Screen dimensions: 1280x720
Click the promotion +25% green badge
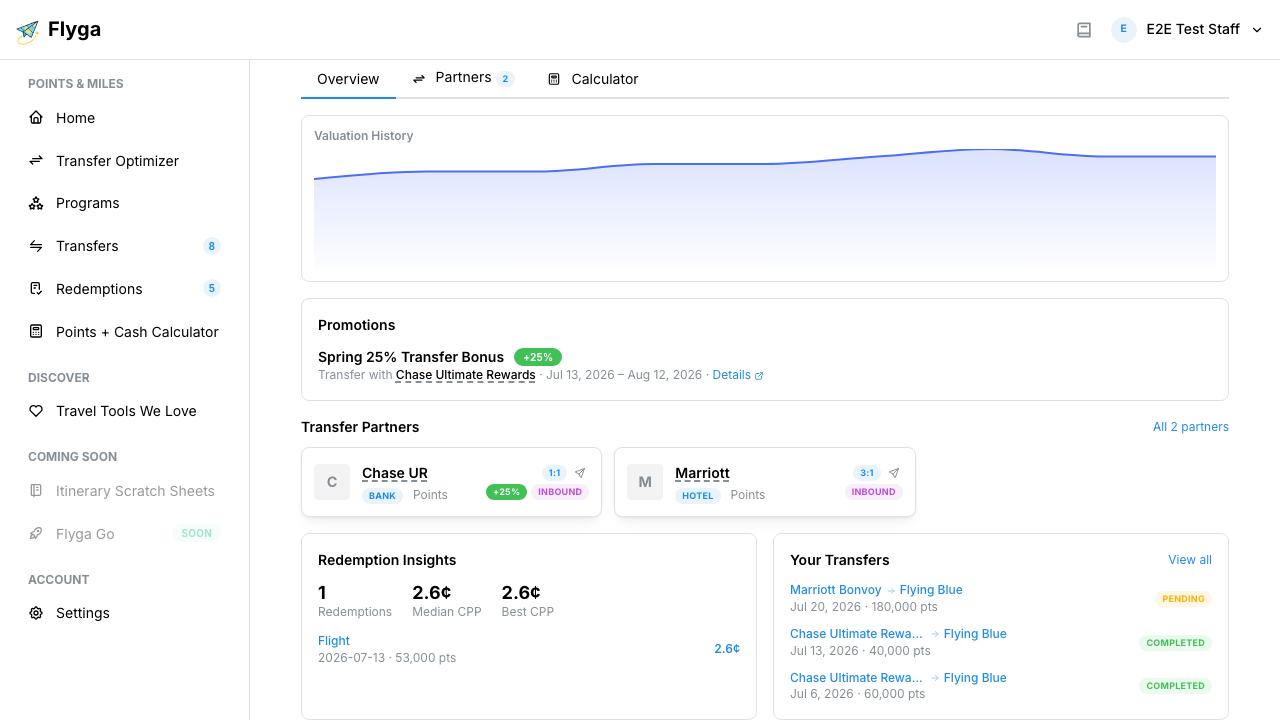(x=538, y=357)
